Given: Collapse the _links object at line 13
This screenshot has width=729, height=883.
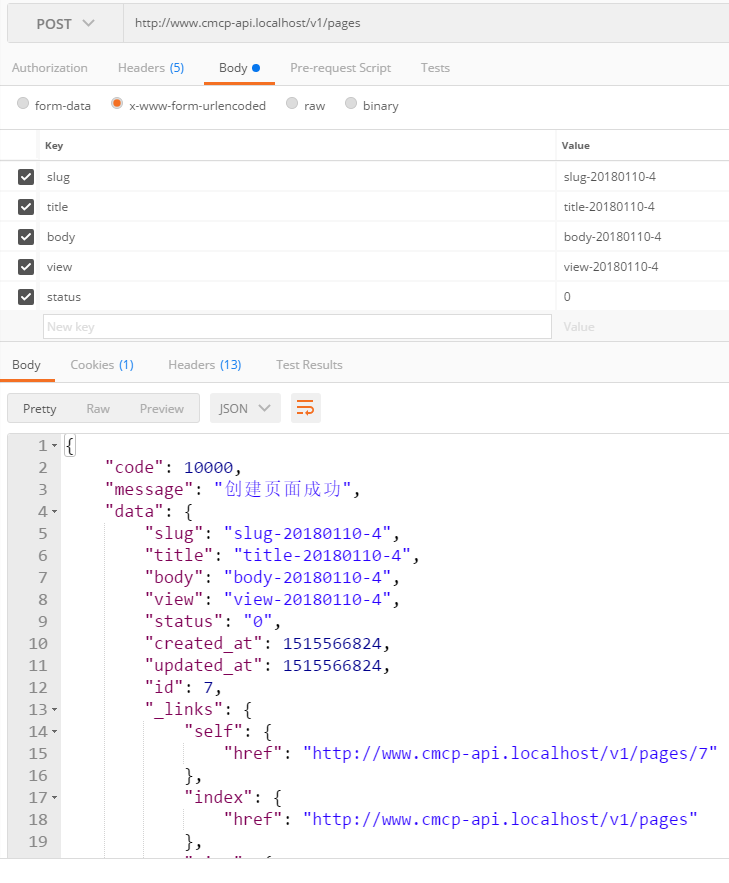Looking at the screenshot, I should click(x=54, y=710).
